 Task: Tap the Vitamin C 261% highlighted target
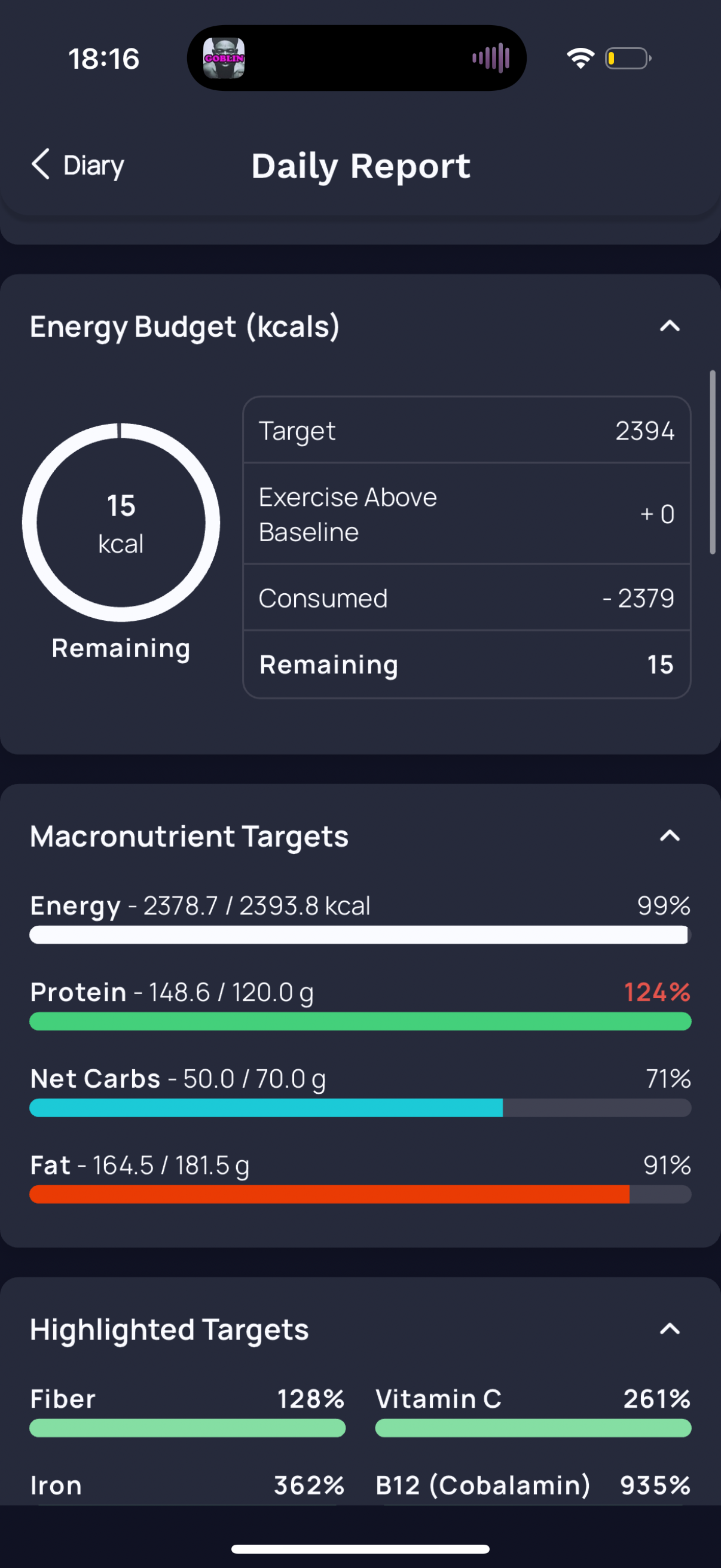coord(533,1411)
